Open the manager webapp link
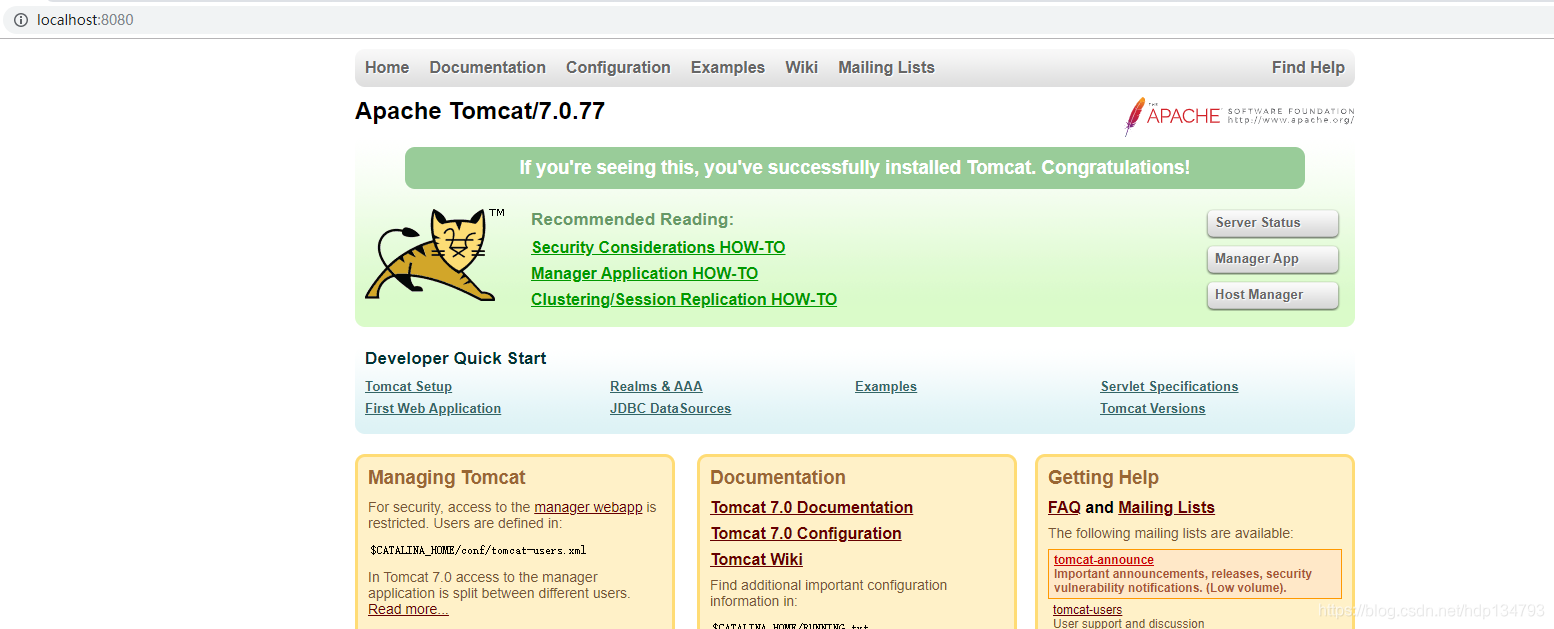This screenshot has width=1554, height=629. click(x=588, y=507)
